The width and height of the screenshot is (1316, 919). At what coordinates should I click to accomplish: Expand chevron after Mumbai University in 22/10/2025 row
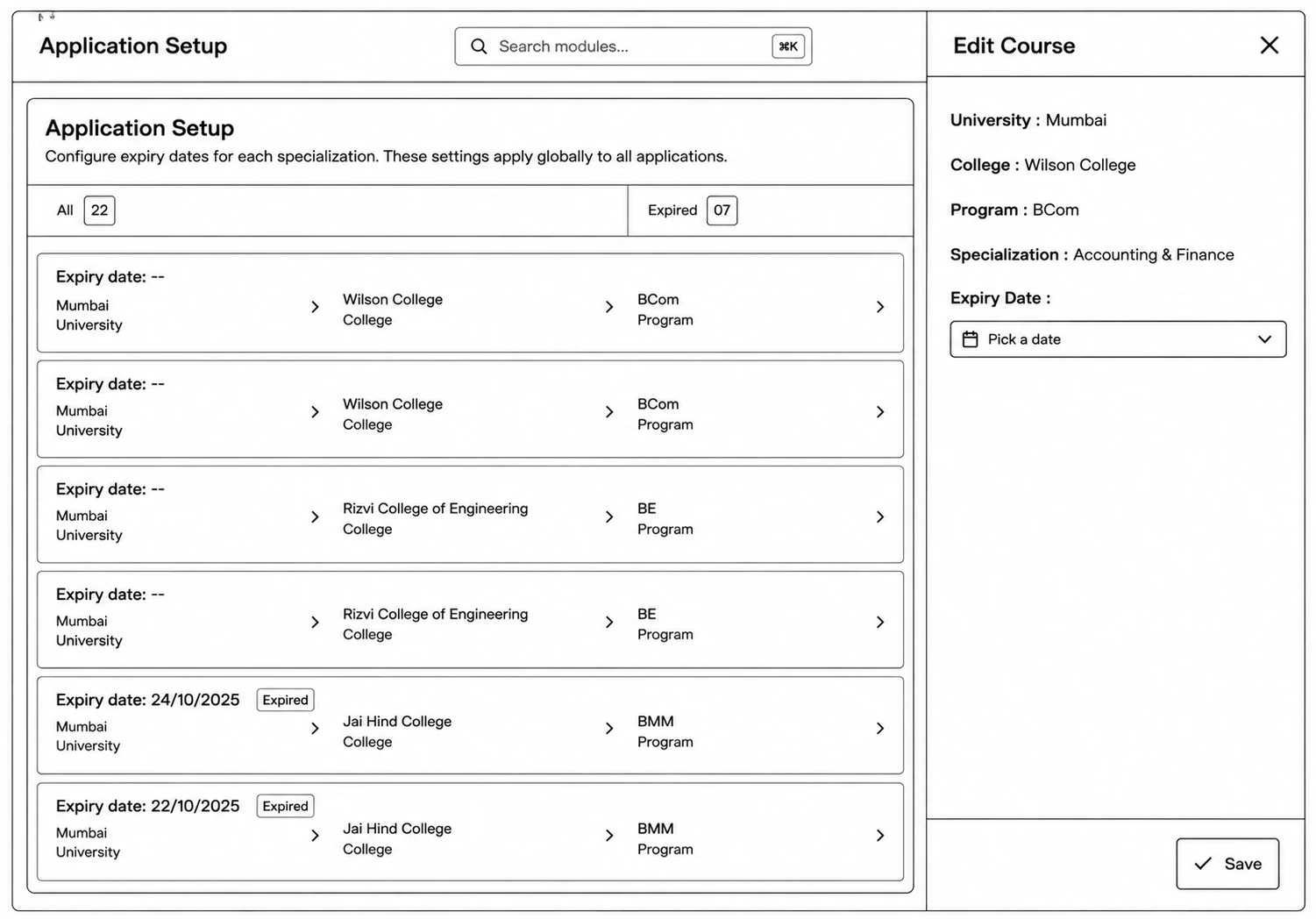click(x=315, y=836)
